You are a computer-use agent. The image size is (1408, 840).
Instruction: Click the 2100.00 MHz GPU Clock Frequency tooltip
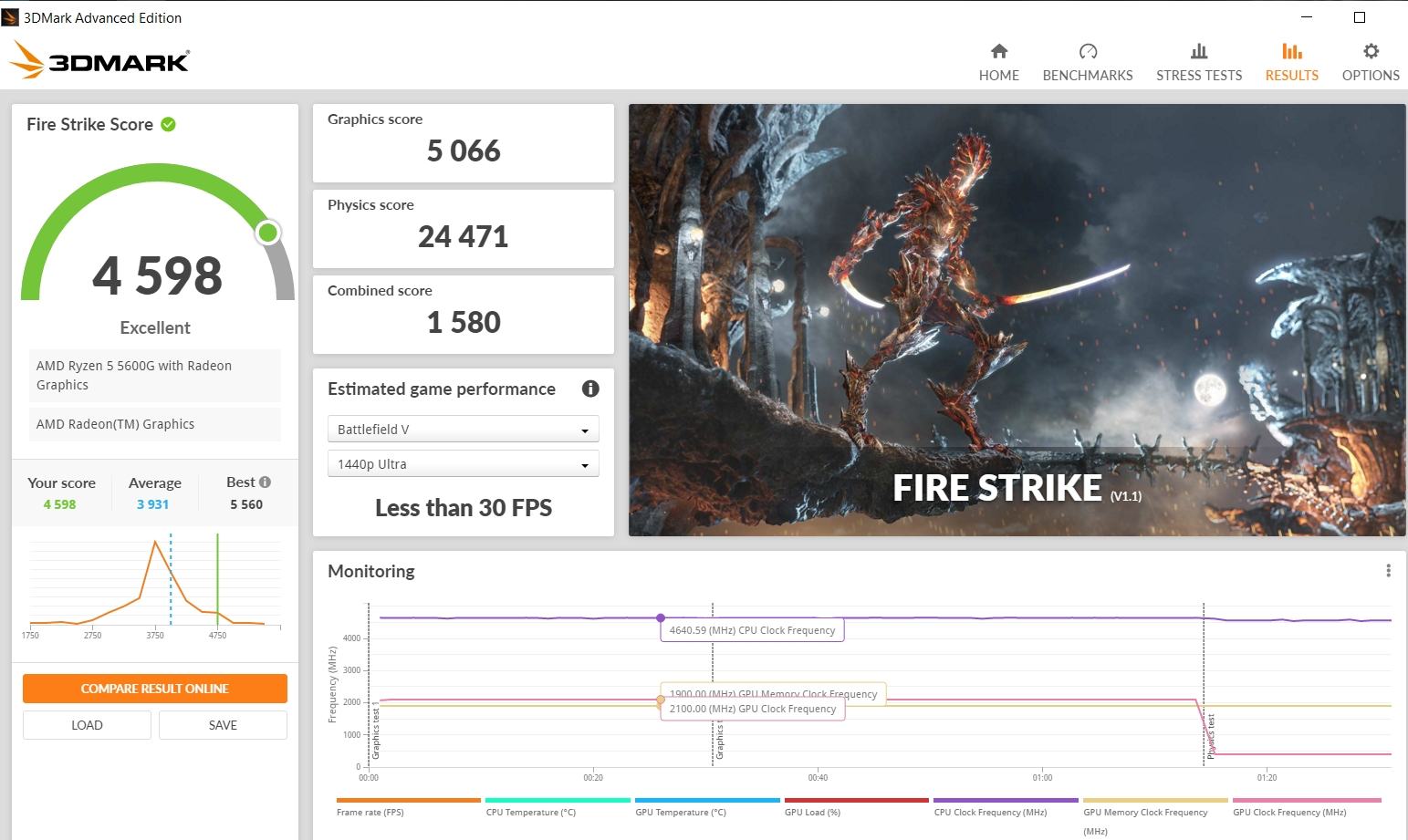click(753, 709)
